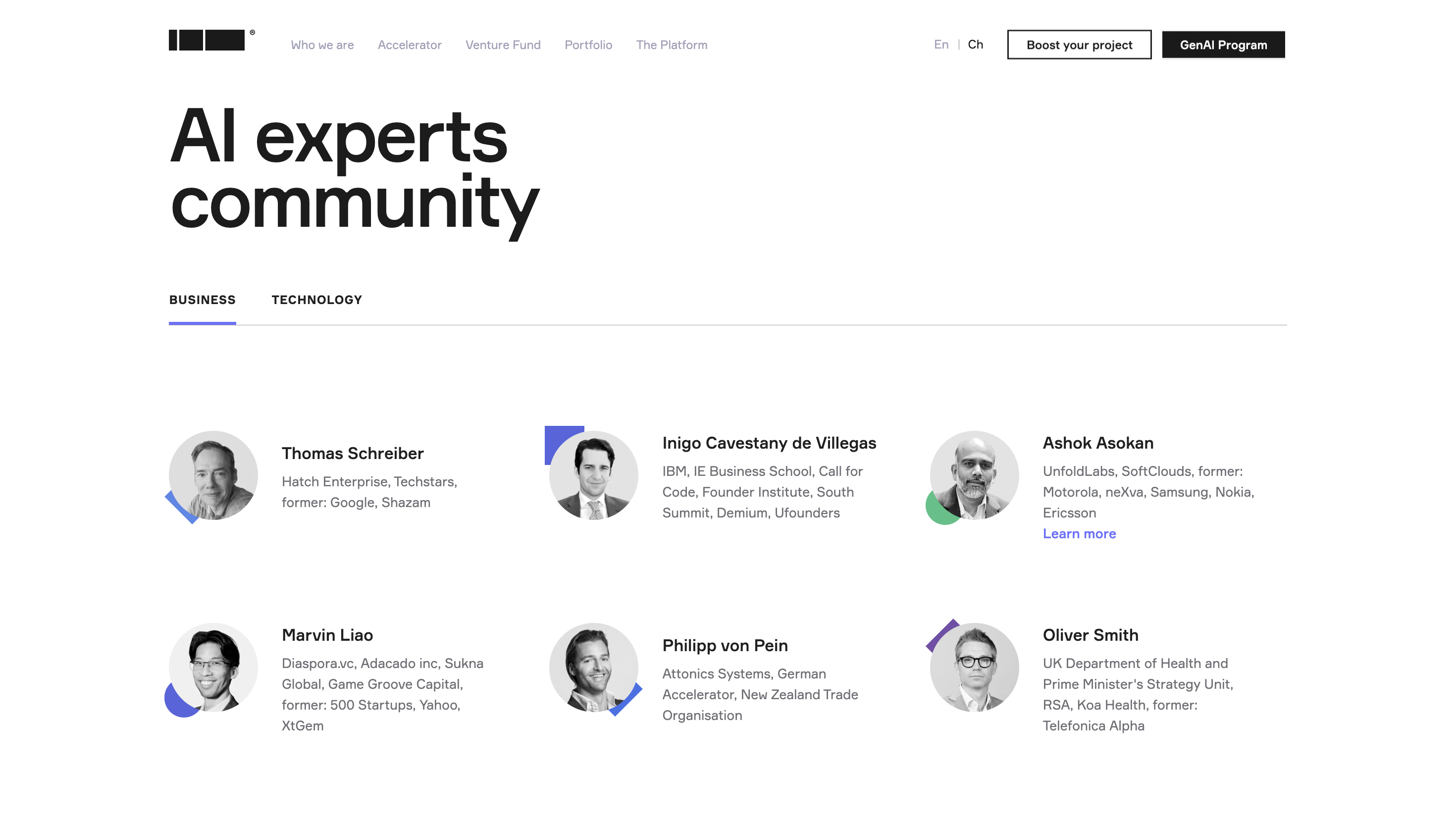Click the black site logo
Viewport: 1456px width, 822px height.
click(x=212, y=40)
